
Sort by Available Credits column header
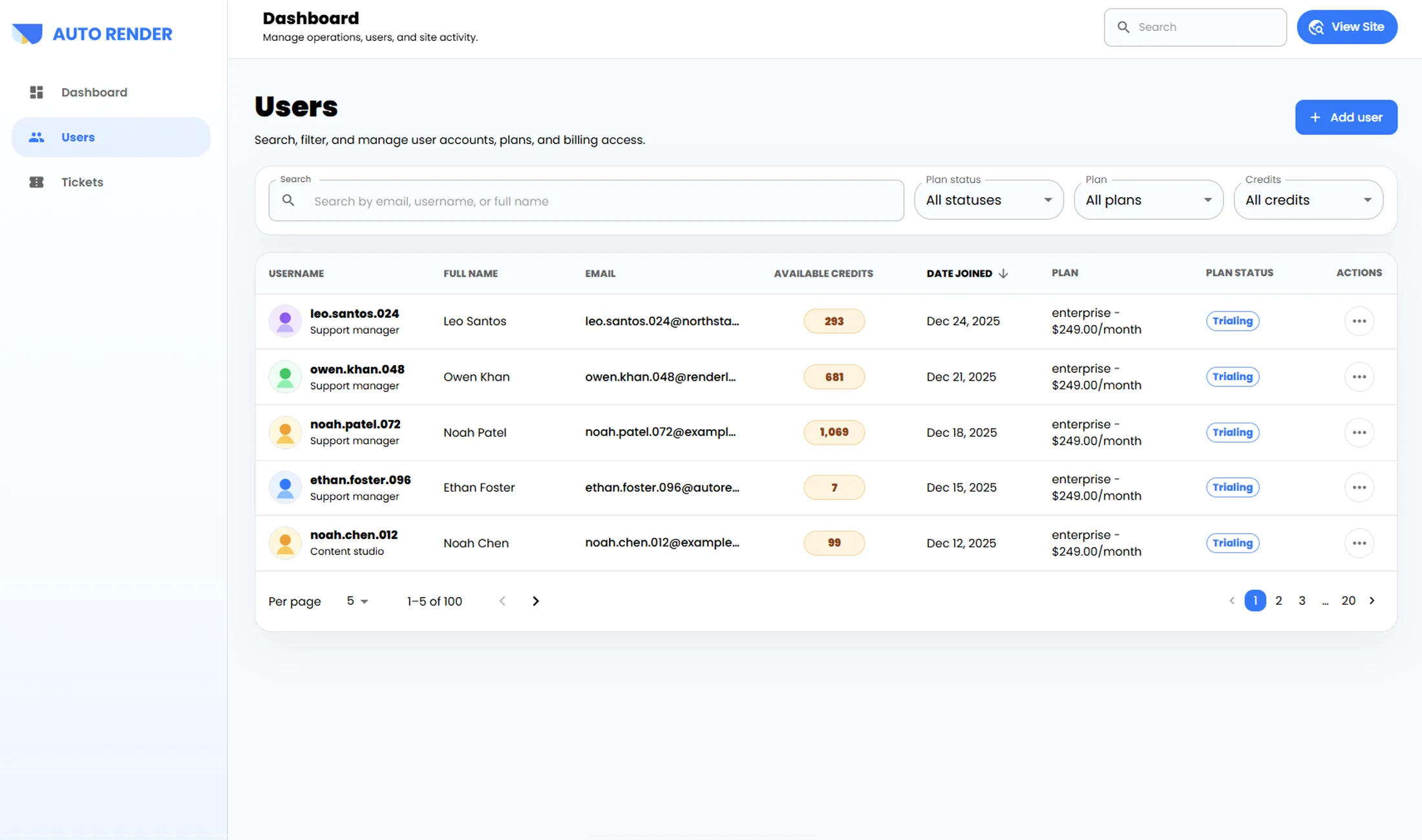(x=823, y=273)
